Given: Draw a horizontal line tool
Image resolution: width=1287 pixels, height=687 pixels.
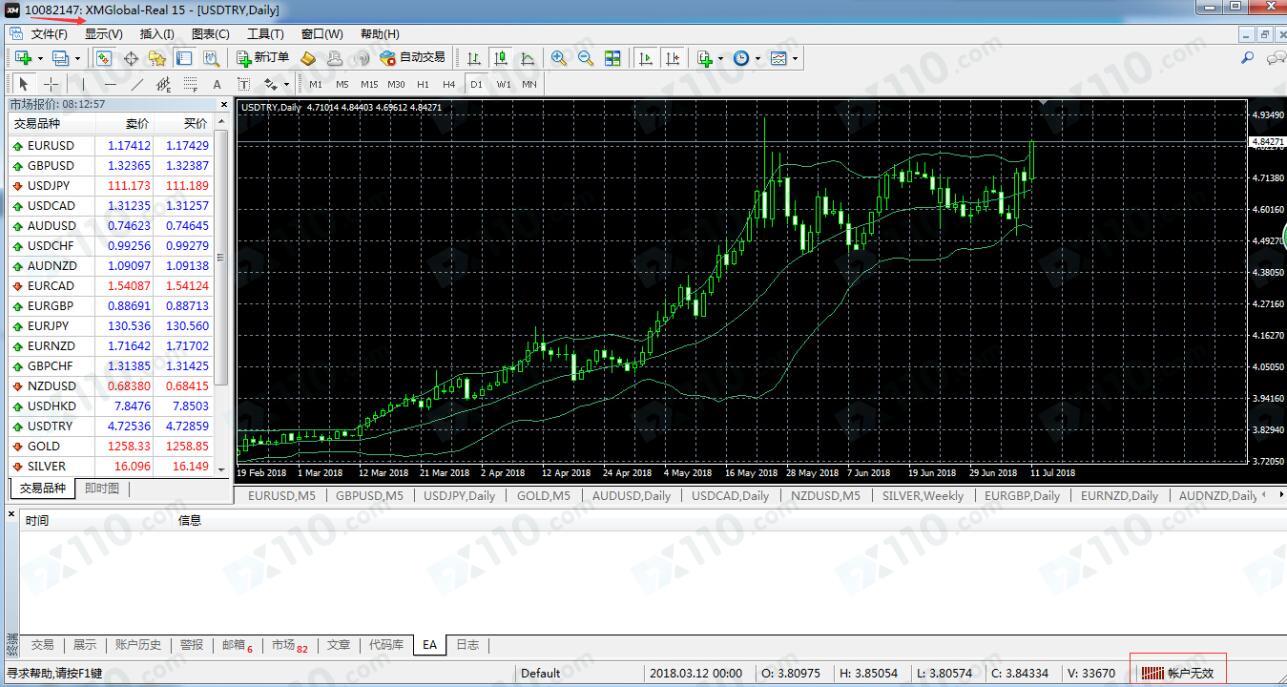Looking at the screenshot, I should point(110,84).
